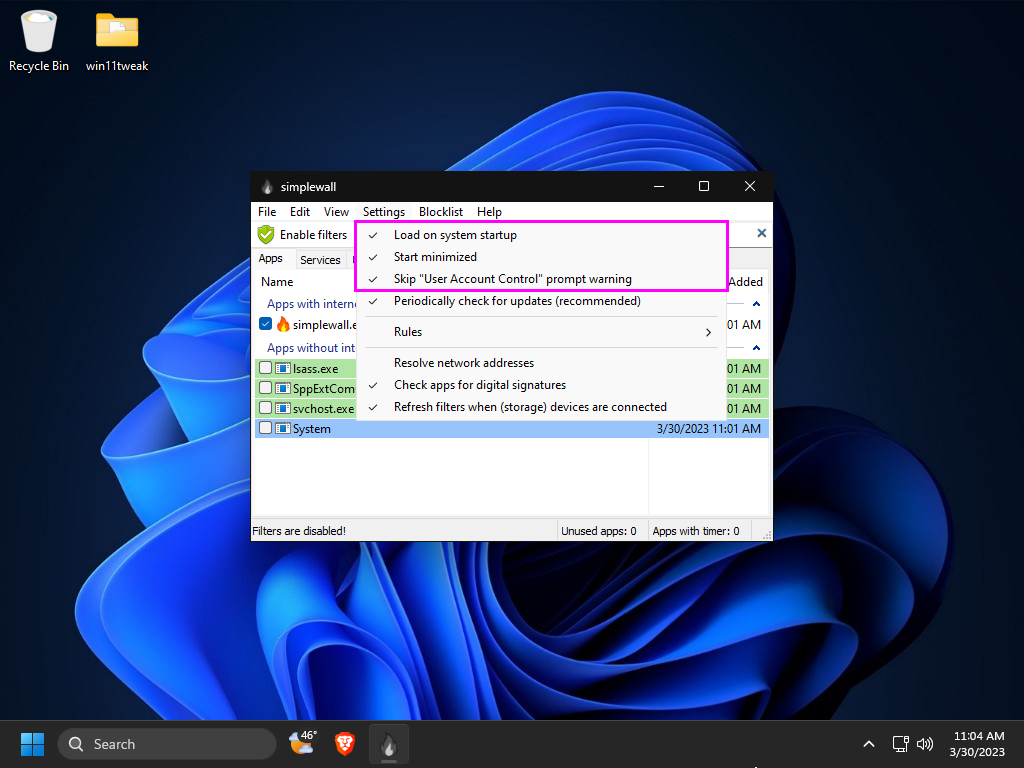Sort list by the Name column header
Viewport: 1024px width, 768px height.
click(x=277, y=281)
